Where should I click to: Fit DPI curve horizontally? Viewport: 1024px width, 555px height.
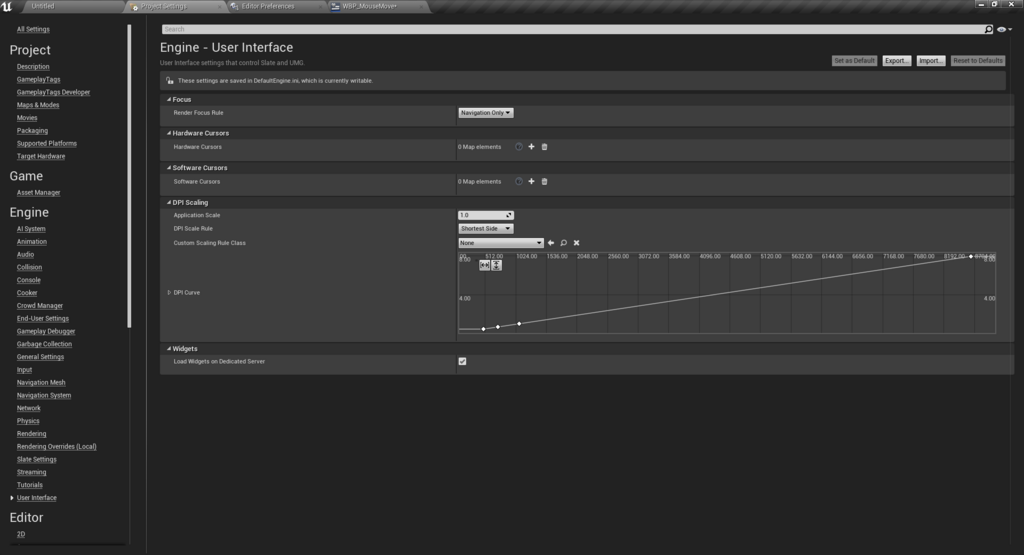(485, 265)
